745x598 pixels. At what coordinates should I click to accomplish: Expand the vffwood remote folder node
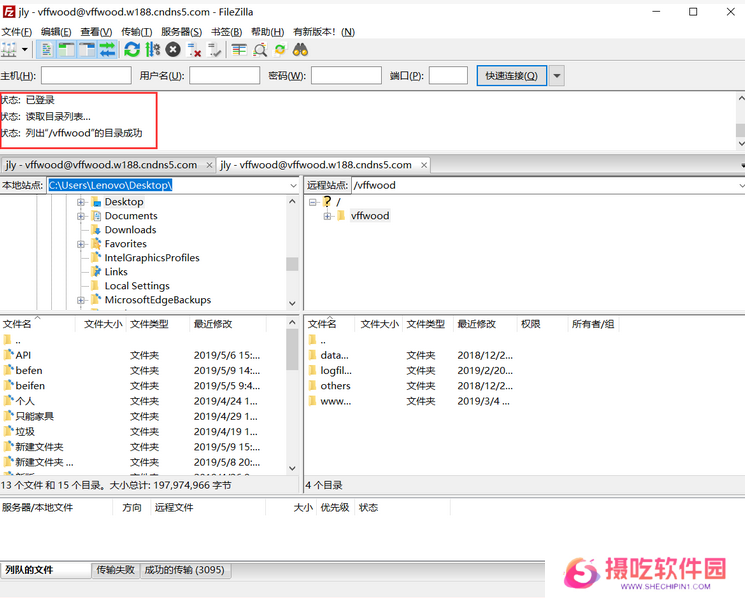click(x=327, y=216)
